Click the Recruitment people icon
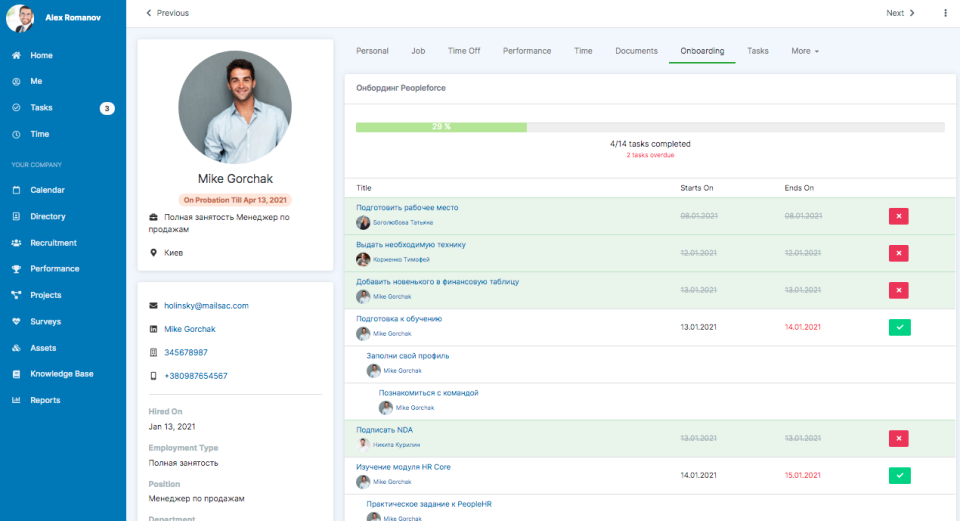The width and height of the screenshot is (960, 521). 16,243
